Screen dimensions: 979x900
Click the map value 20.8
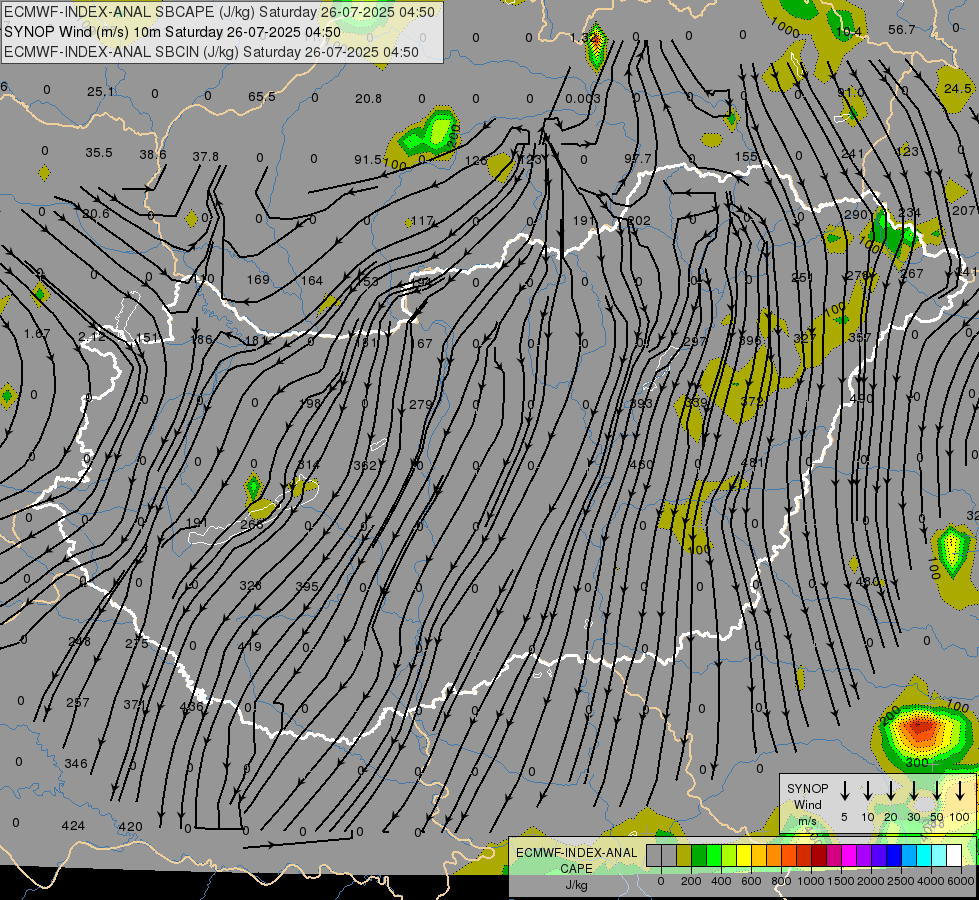368,98
